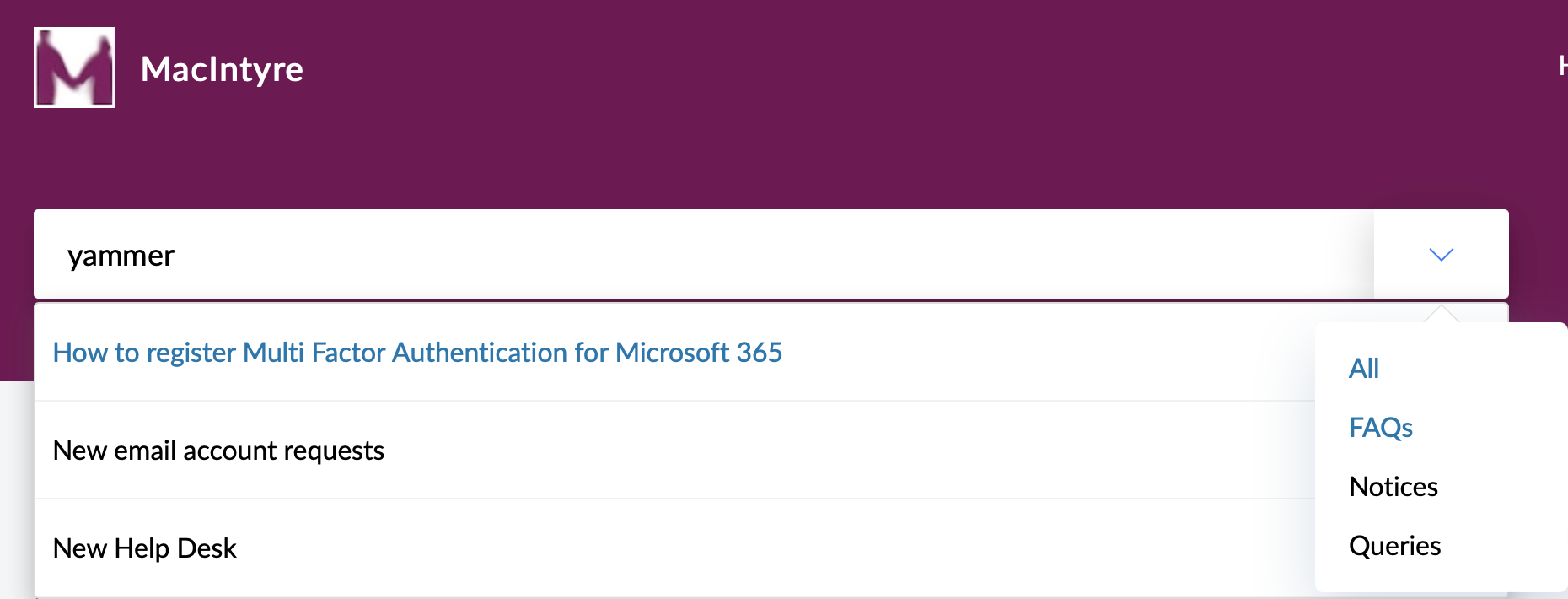This screenshot has width=1568, height=599.
Task: Pick Queries from the filter list
Action: pos(1394,546)
